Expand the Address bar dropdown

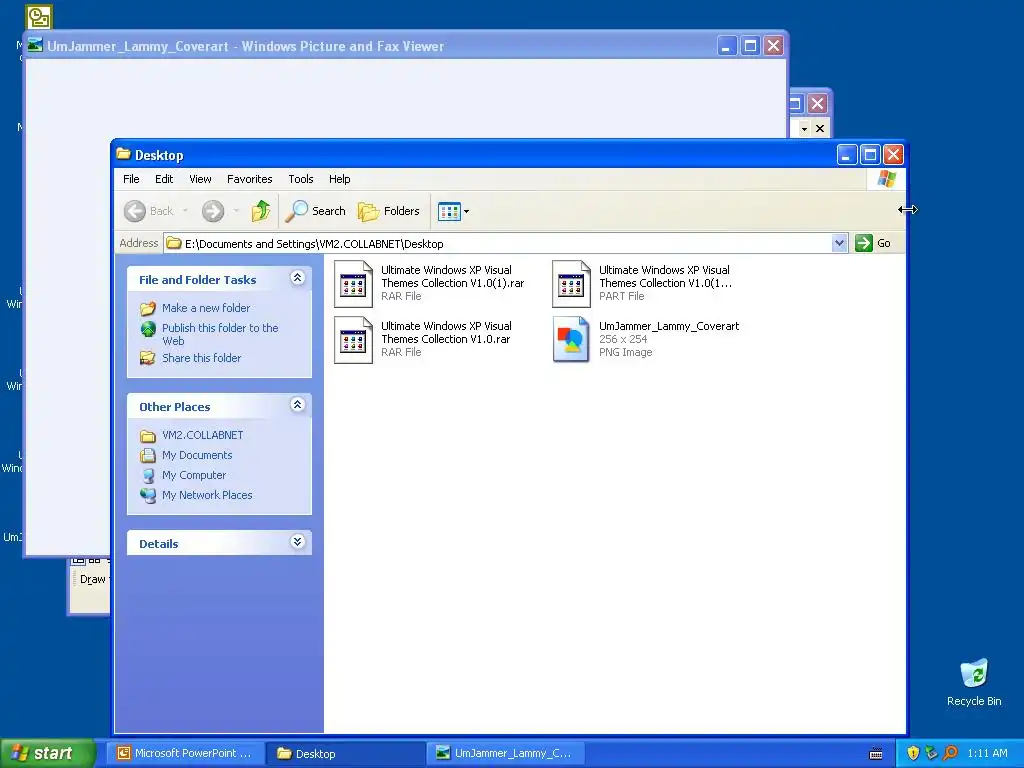[x=840, y=244]
